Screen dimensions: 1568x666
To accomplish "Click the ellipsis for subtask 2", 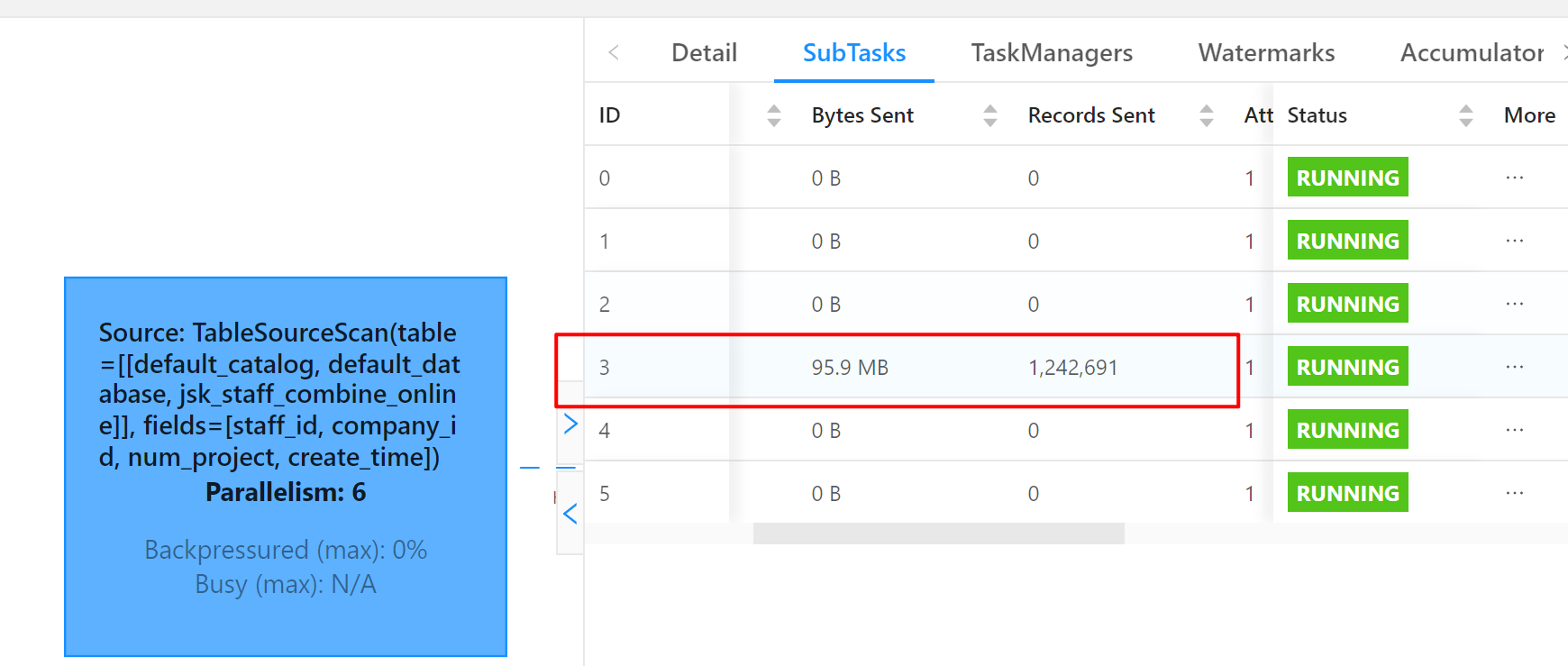I will coord(1514,304).
